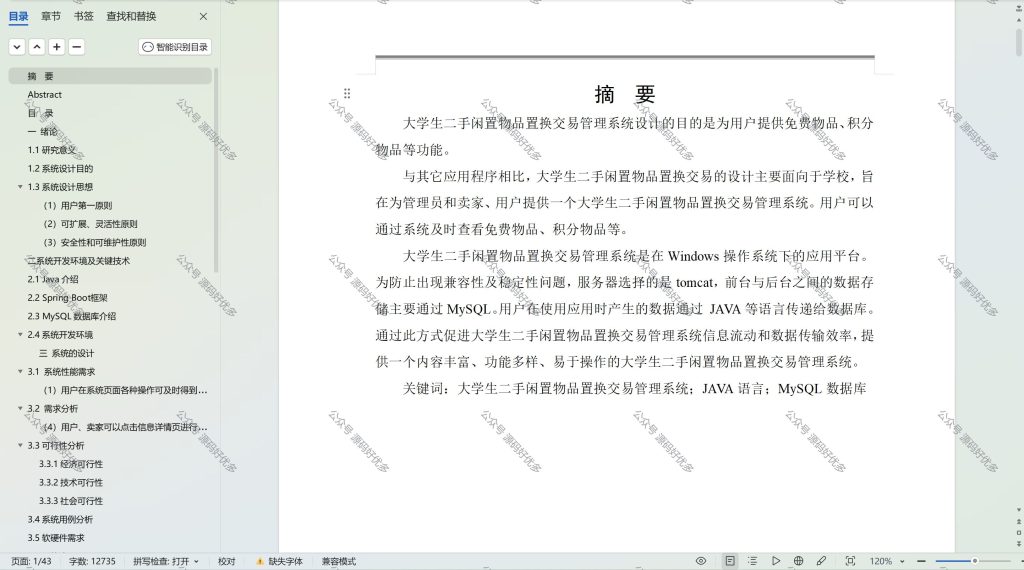Go to 1.1 研究意义 heading
Viewport: 1024px width, 570px height.
tap(52, 150)
